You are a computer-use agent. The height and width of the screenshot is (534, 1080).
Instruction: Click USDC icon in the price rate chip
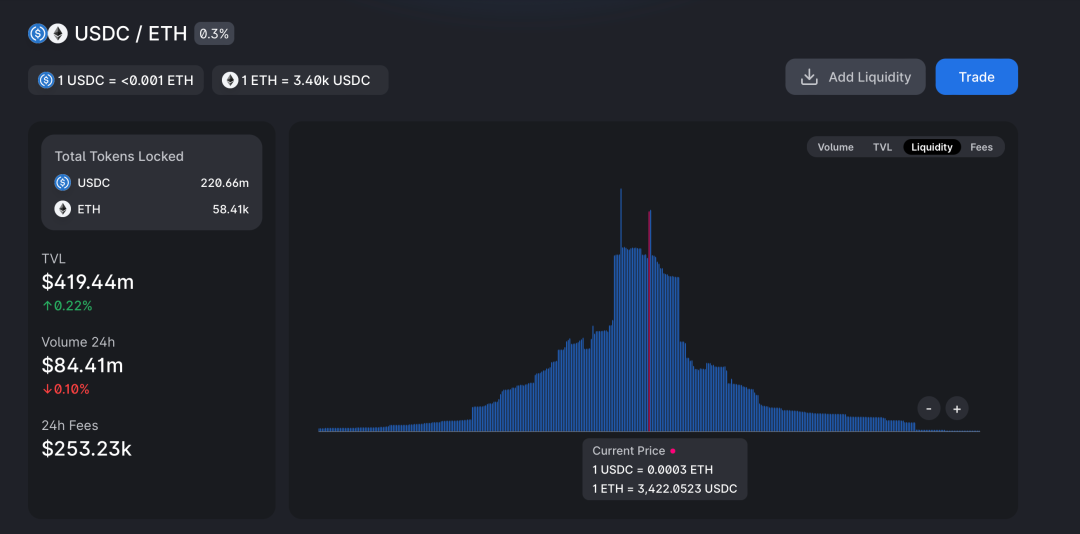(46, 81)
